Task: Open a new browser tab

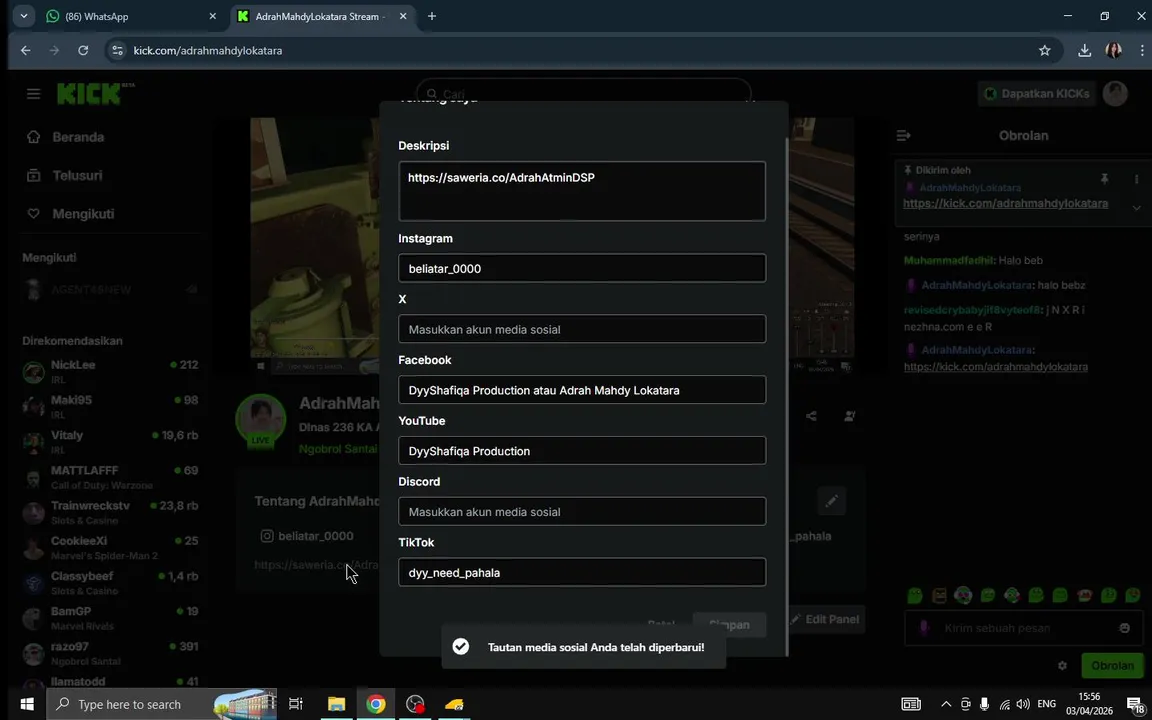Action: tap(431, 16)
